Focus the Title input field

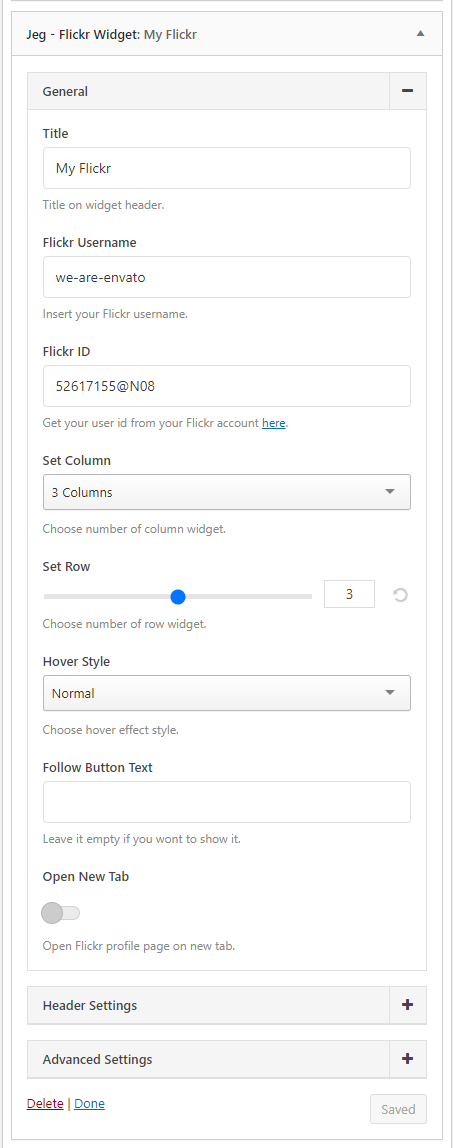(227, 168)
